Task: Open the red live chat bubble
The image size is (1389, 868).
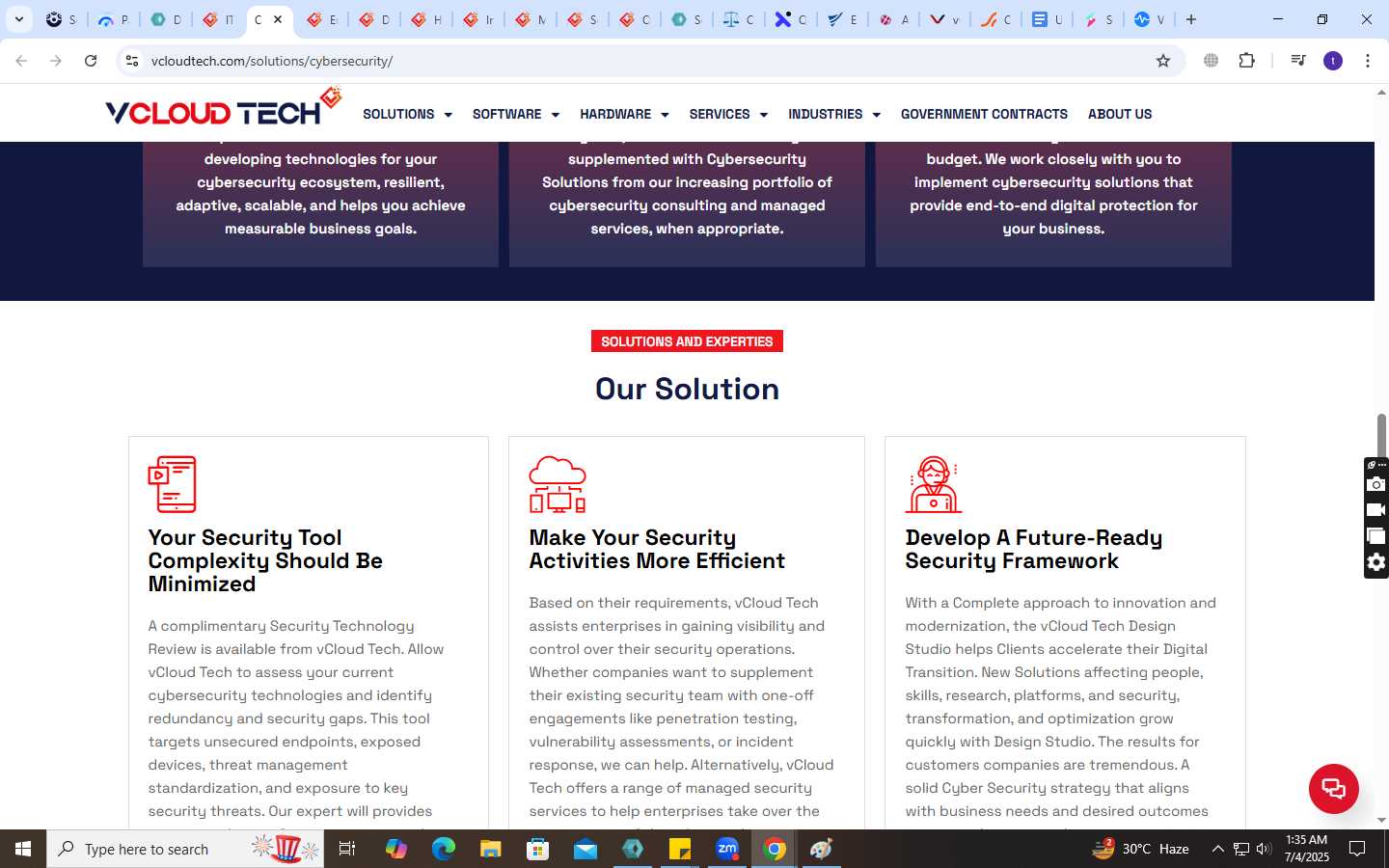Action: [1333, 788]
